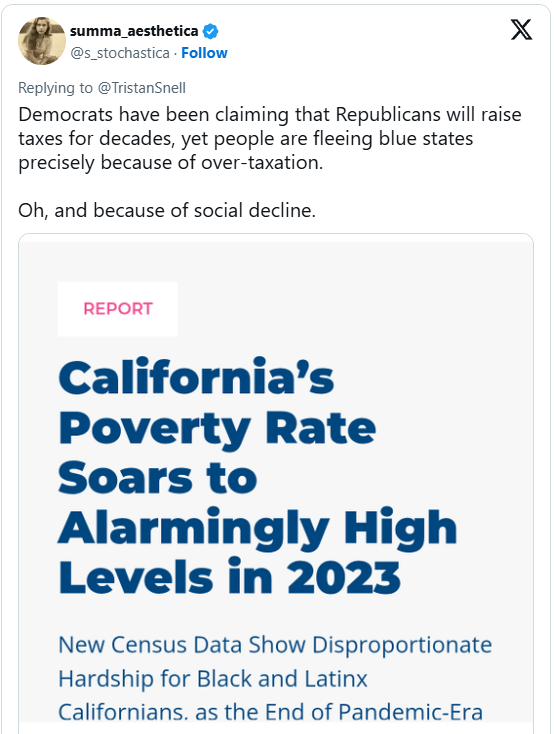Click the 'Soars to' headline line
The image size is (554, 734).
pos(158,477)
